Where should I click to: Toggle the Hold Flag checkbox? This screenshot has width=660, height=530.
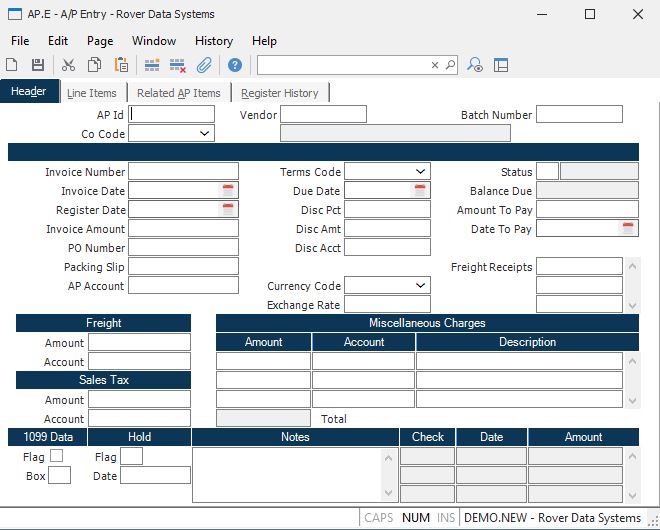pos(131,456)
